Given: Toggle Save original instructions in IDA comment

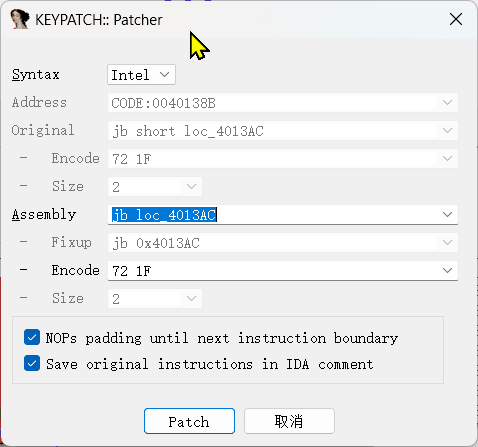Looking at the screenshot, I should [32, 364].
